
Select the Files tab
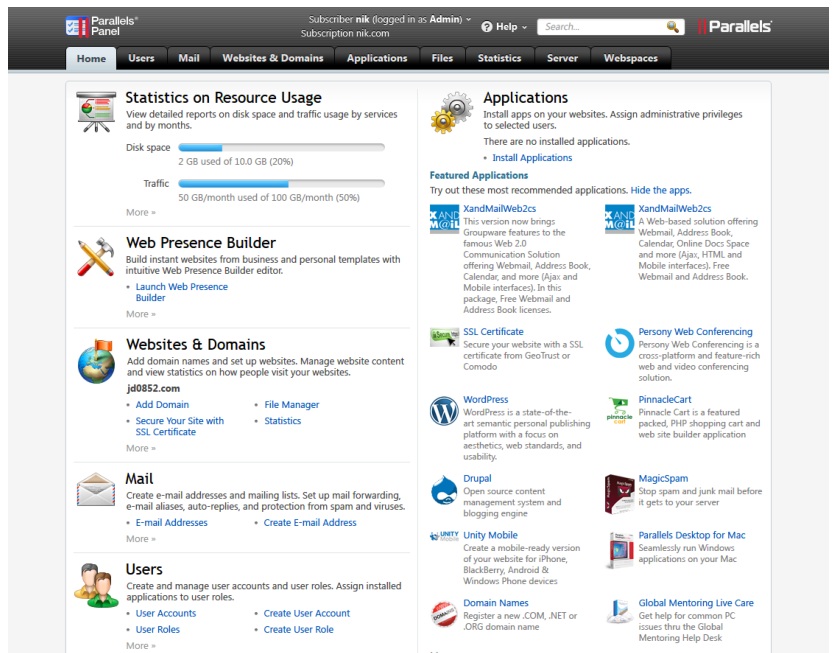(442, 58)
